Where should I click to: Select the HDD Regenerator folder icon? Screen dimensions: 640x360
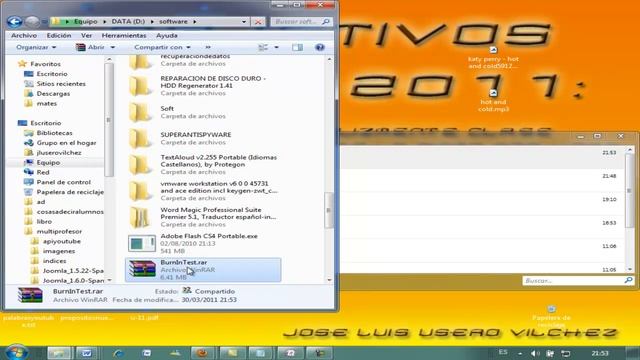point(140,86)
